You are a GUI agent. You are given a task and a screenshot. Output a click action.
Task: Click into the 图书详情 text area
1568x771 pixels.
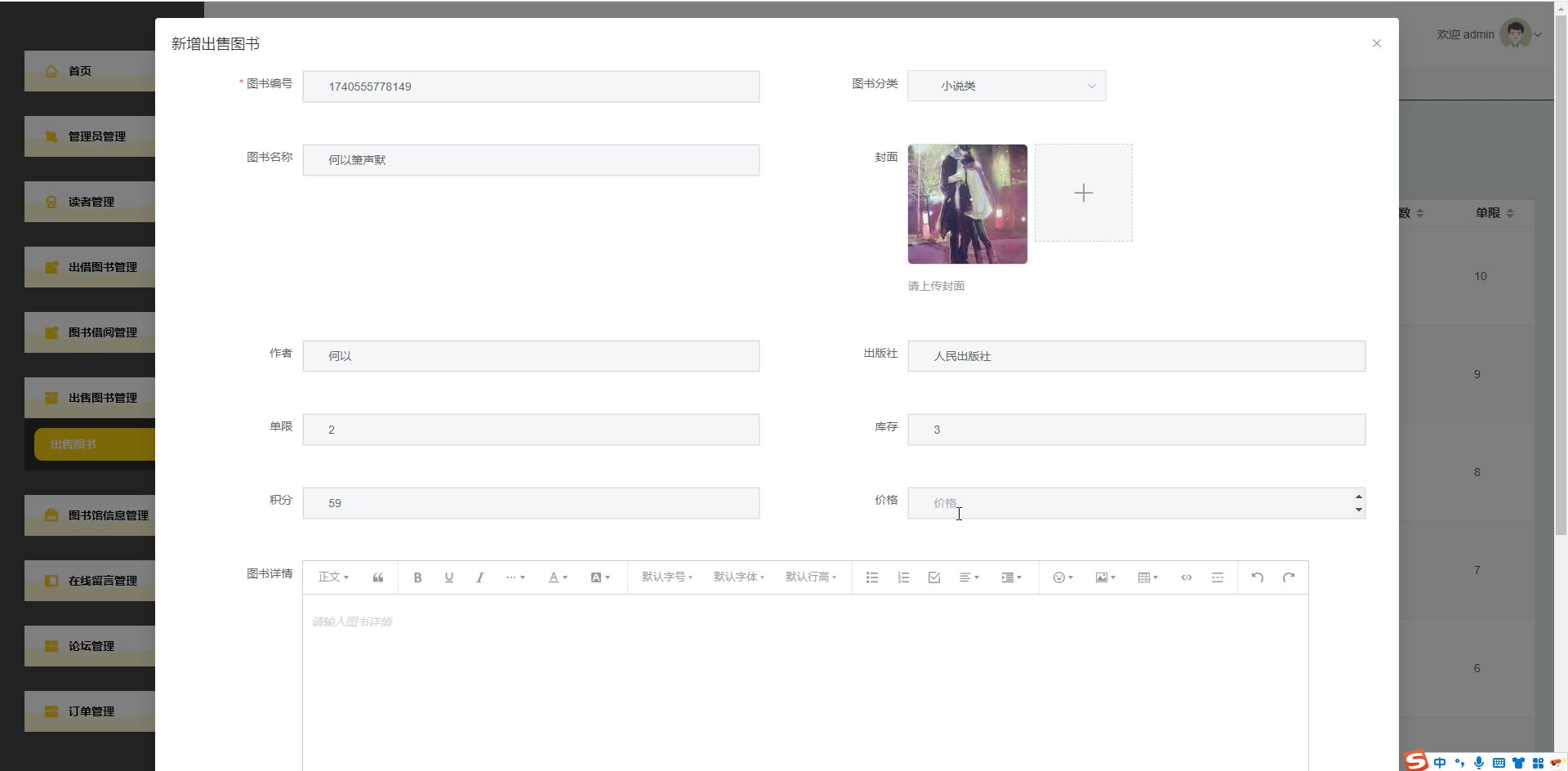pos(805,682)
